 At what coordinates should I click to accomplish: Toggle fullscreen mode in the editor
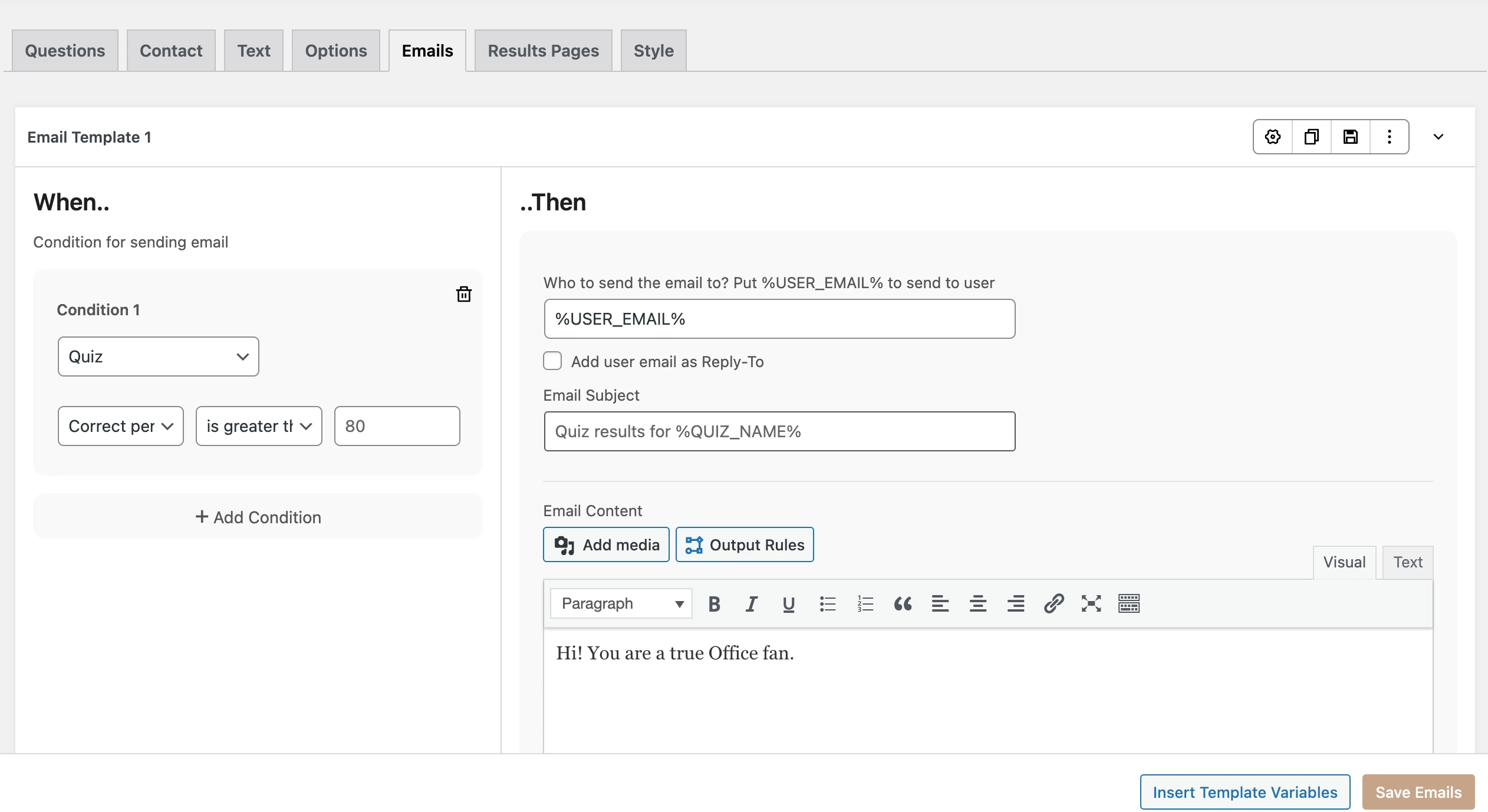(x=1091, y=603)
